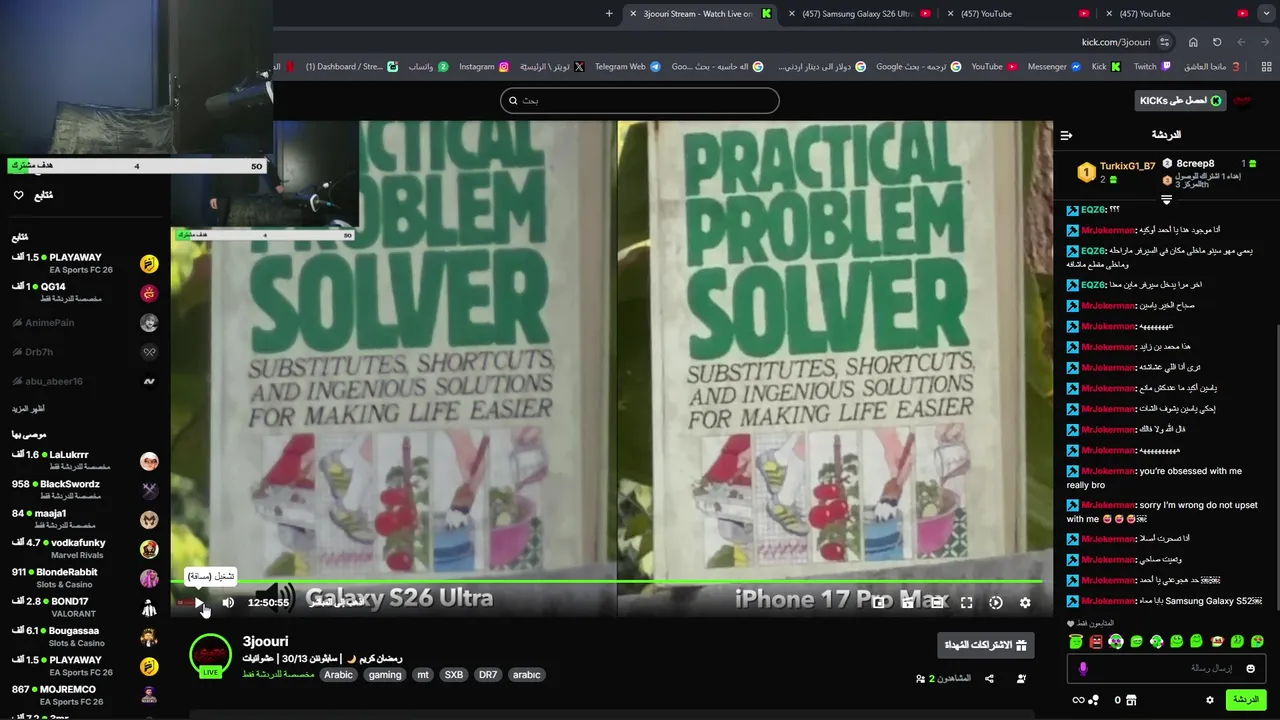Switch to Samsung Galaxy S26 Ultra tab
1280x720 pixels.
point(860,13)
